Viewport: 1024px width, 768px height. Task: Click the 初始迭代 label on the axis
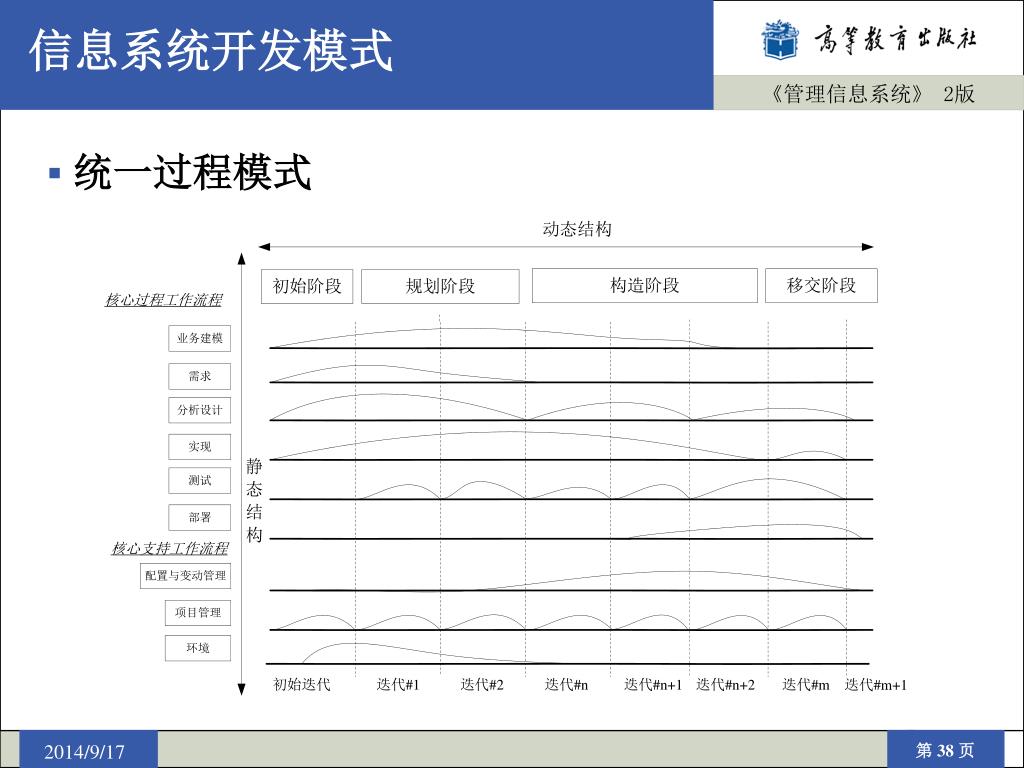(302, 685)
